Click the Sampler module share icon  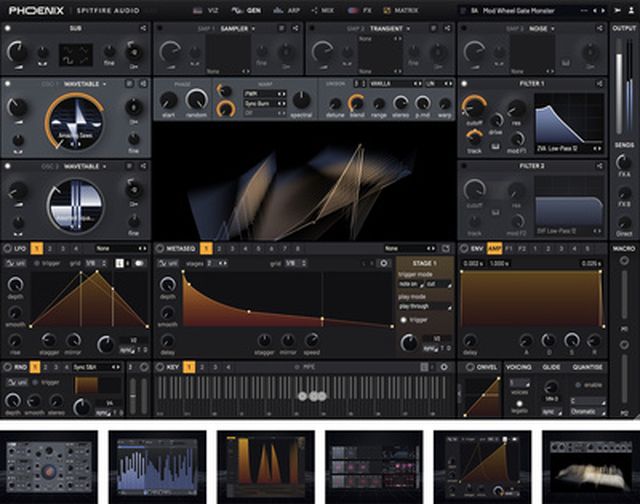[x=295, y=28]
